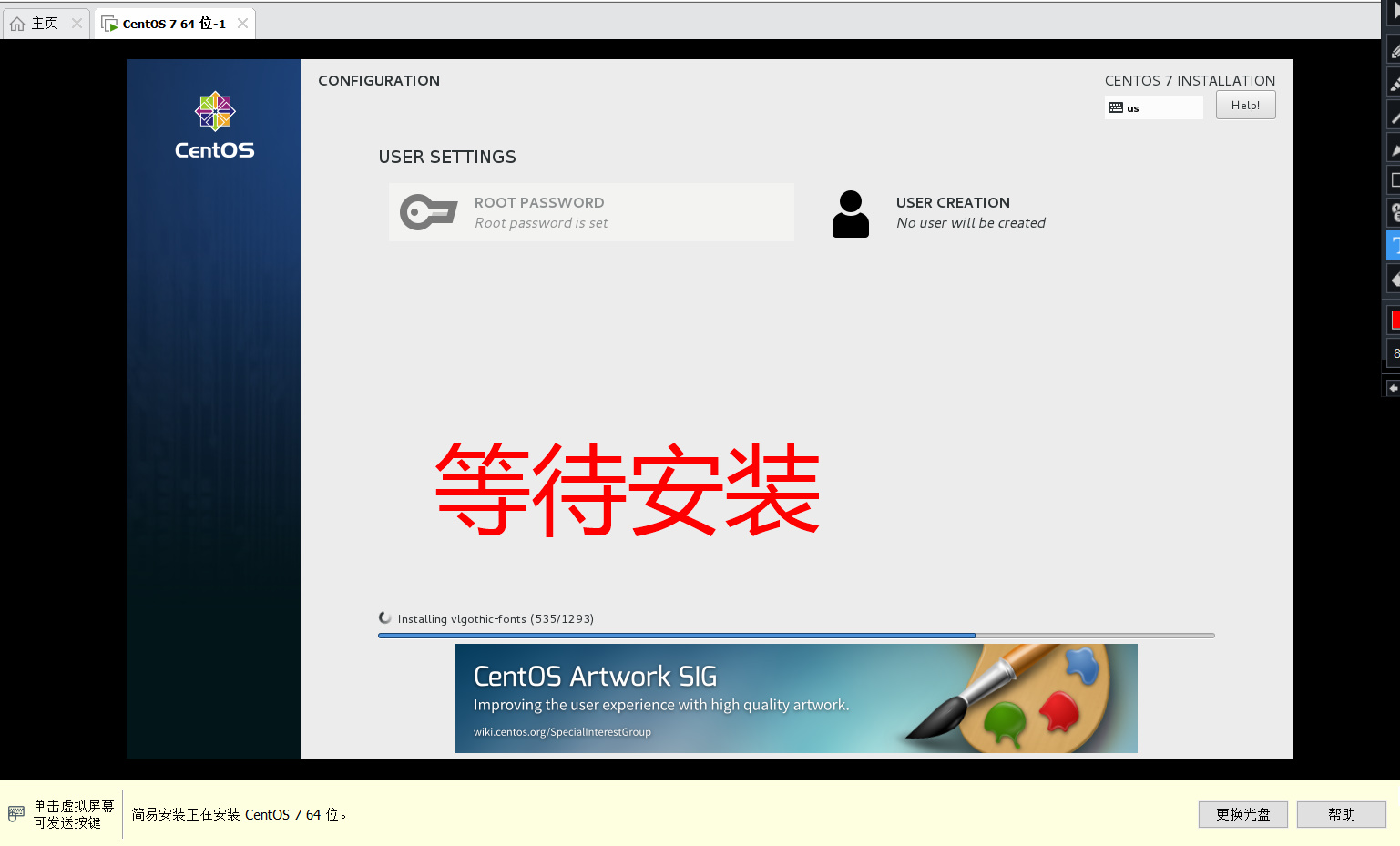This screenshot has height=846, width=1400.
Task: Choose the Mosaic brush tool
Action: (x=1394, y=82)
